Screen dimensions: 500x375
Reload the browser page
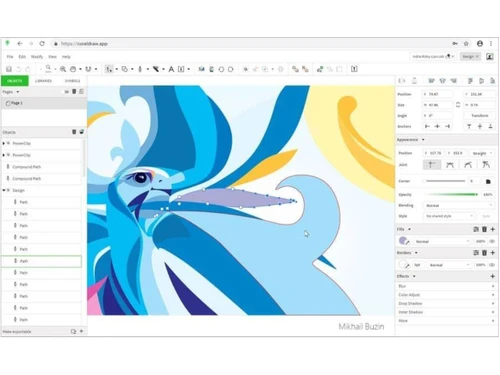(x=42, y=44)
